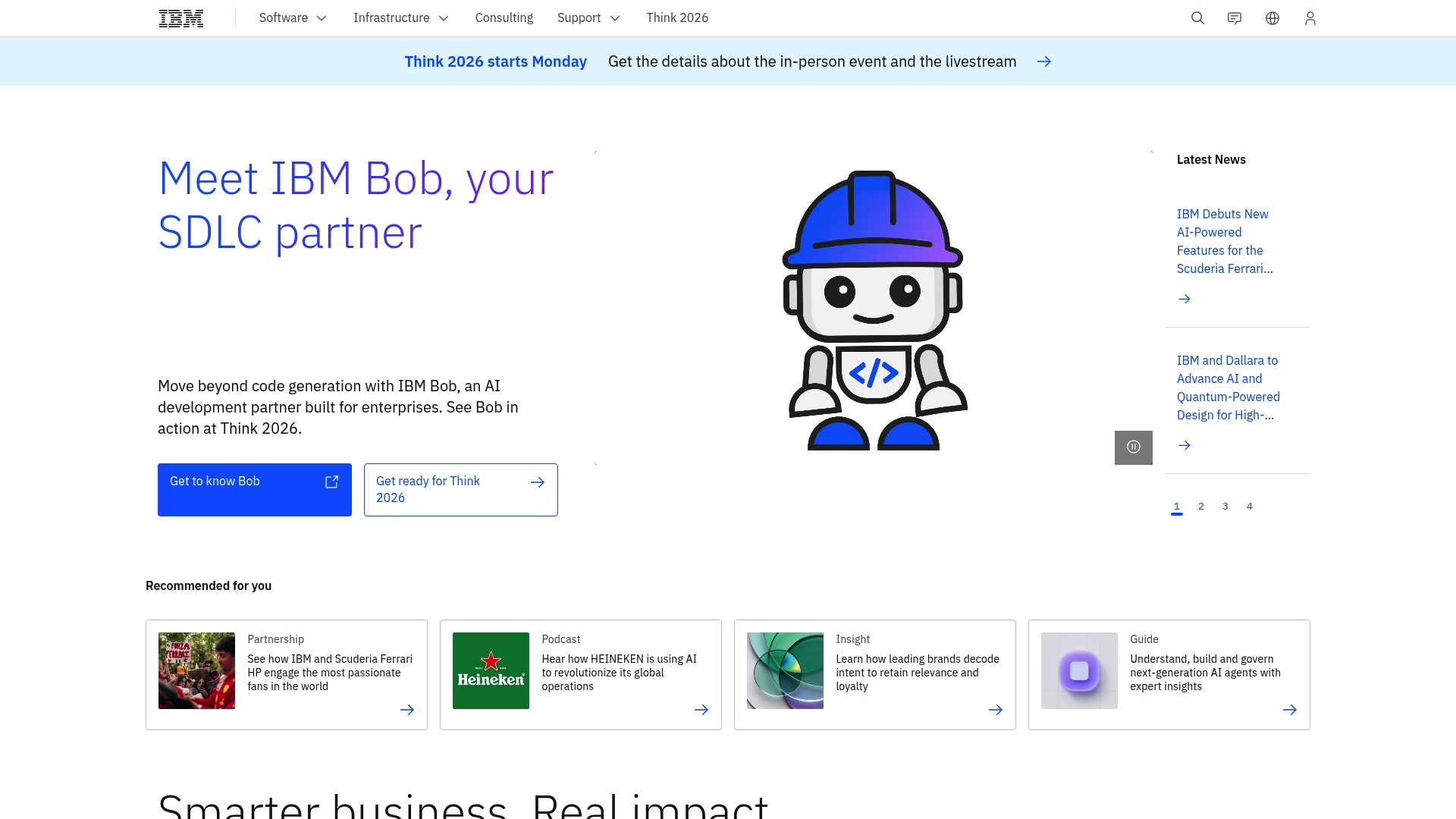The width and height of the screenshot is (1456, 819).
Task: Click the Scuderia Ferrari fans thumbnail
Action: pos(196,671)
